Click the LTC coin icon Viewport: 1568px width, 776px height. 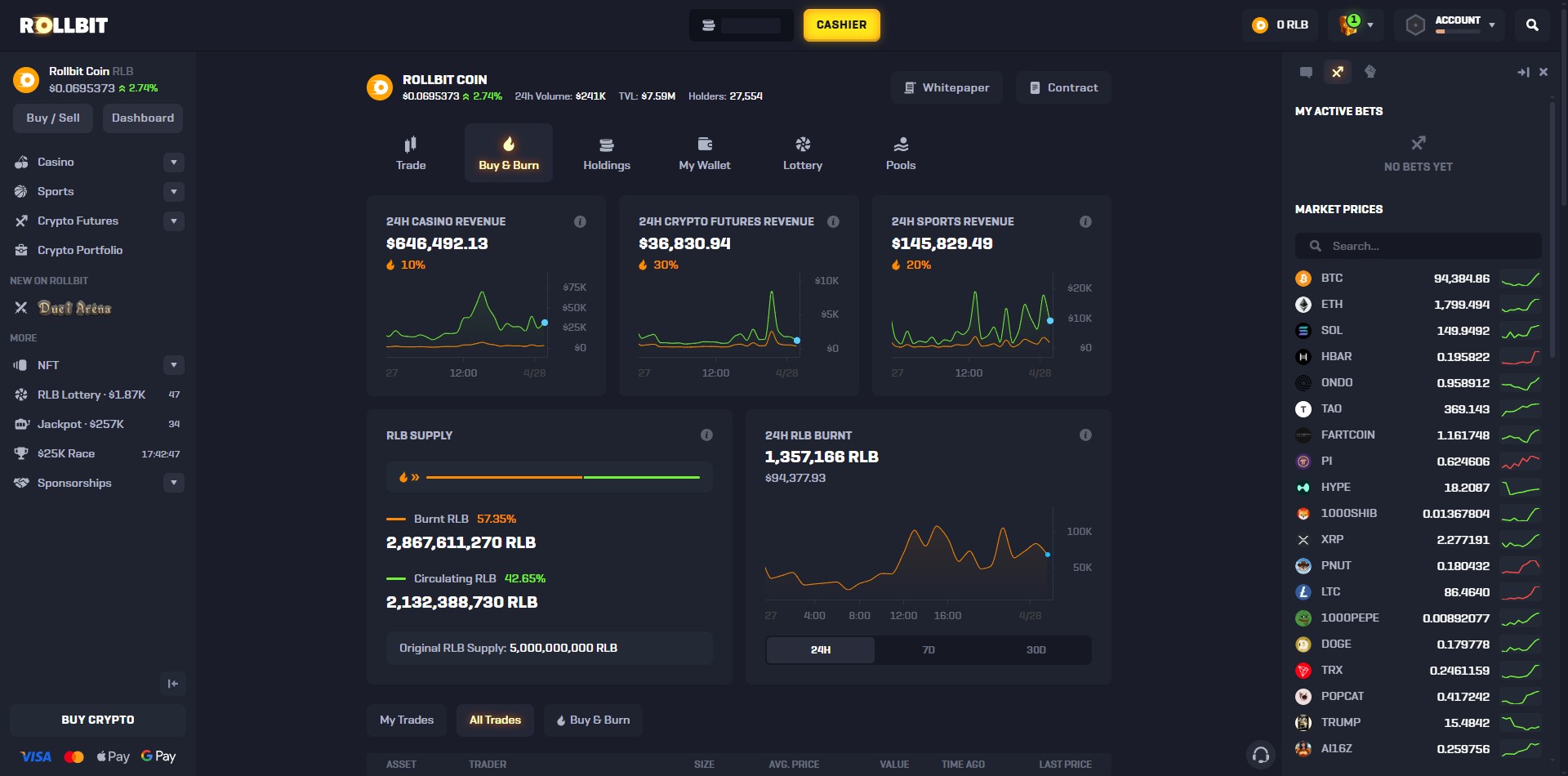coord(1303,592)
